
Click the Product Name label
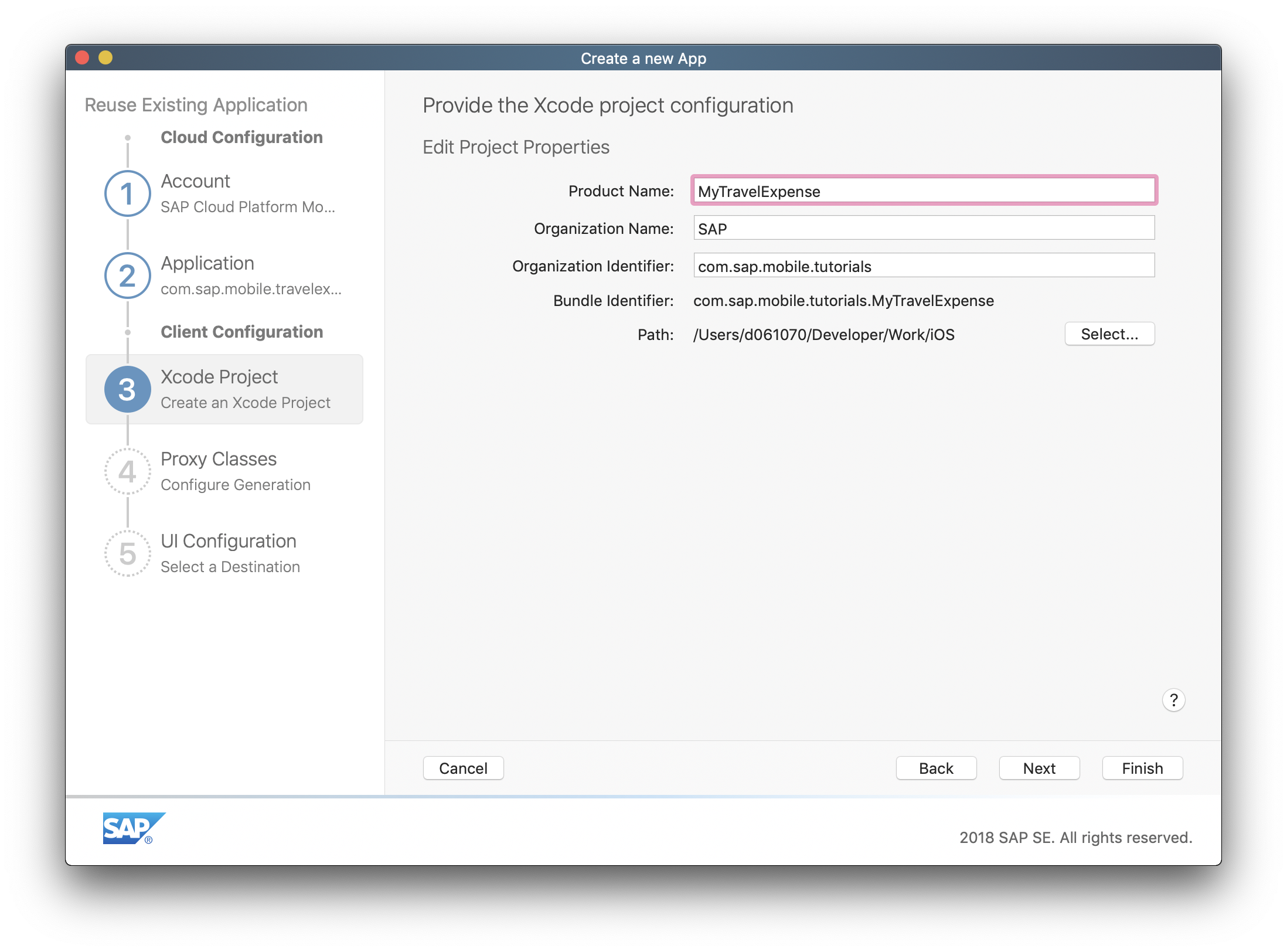click(621, 191)
